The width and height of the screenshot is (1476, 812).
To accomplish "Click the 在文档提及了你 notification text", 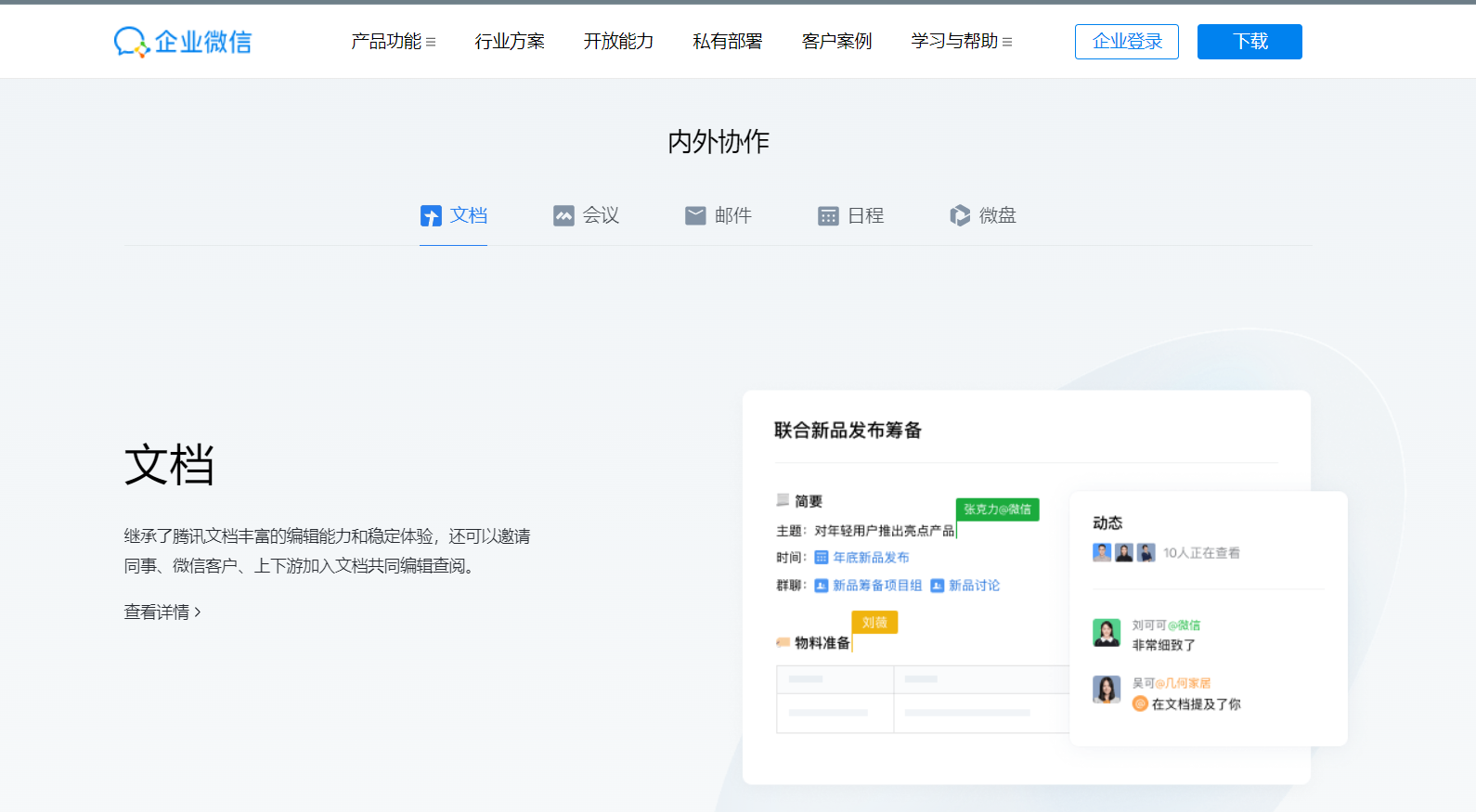I will pos(1196,704).
